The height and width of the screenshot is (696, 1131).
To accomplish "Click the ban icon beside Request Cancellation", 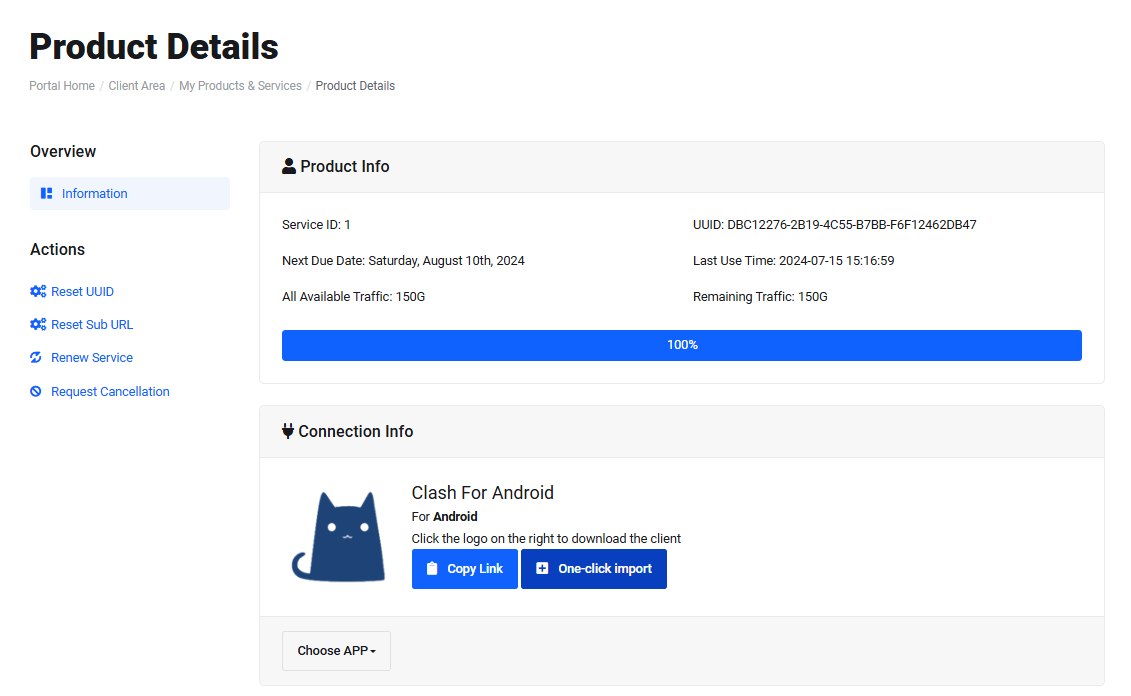I will coord(37,392).
